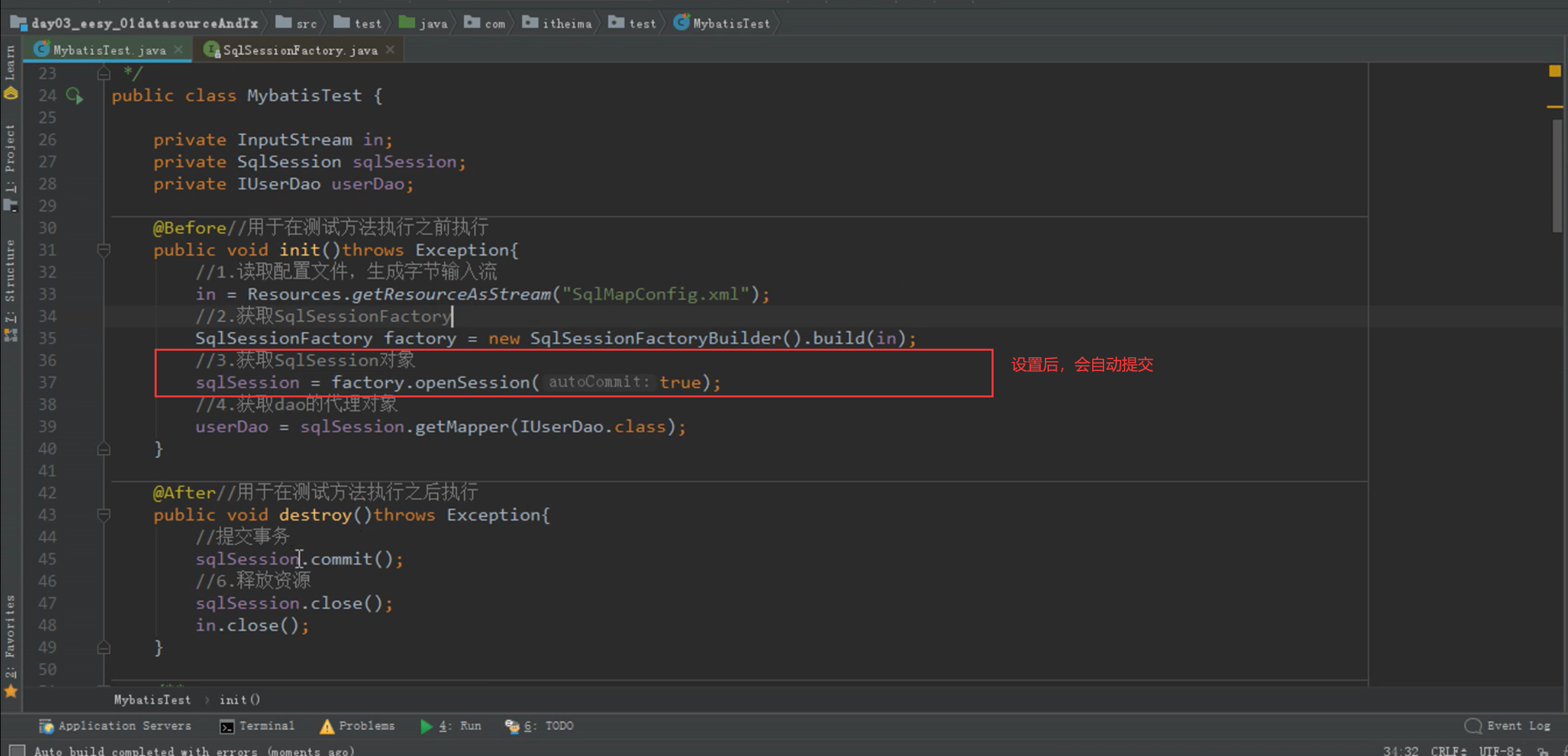
Task: Open the CRLF line separator dropdown
Action: coord(1448,751)
